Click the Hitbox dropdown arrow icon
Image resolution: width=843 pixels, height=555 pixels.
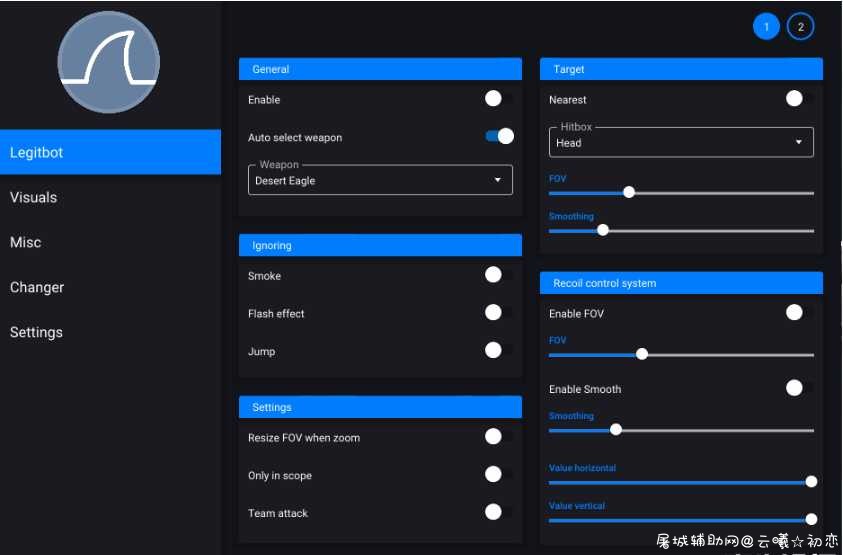pos(799,142)
